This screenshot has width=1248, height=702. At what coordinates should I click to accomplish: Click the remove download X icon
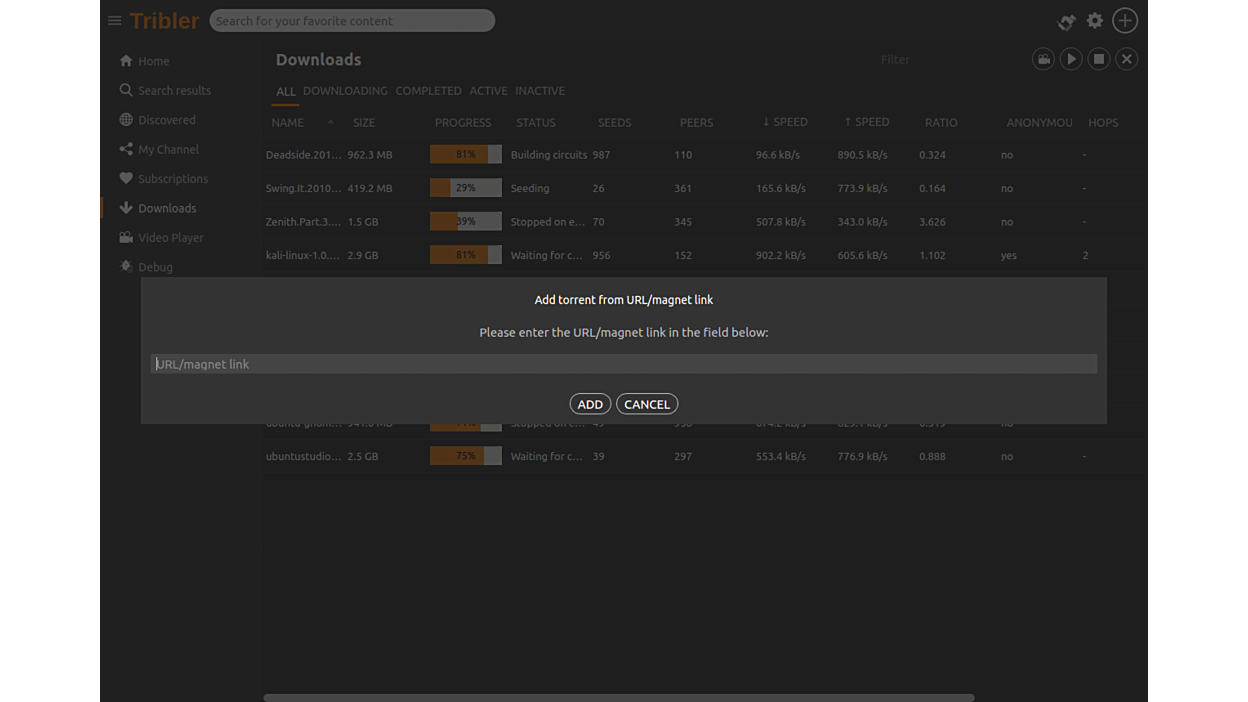[1126, 59]
